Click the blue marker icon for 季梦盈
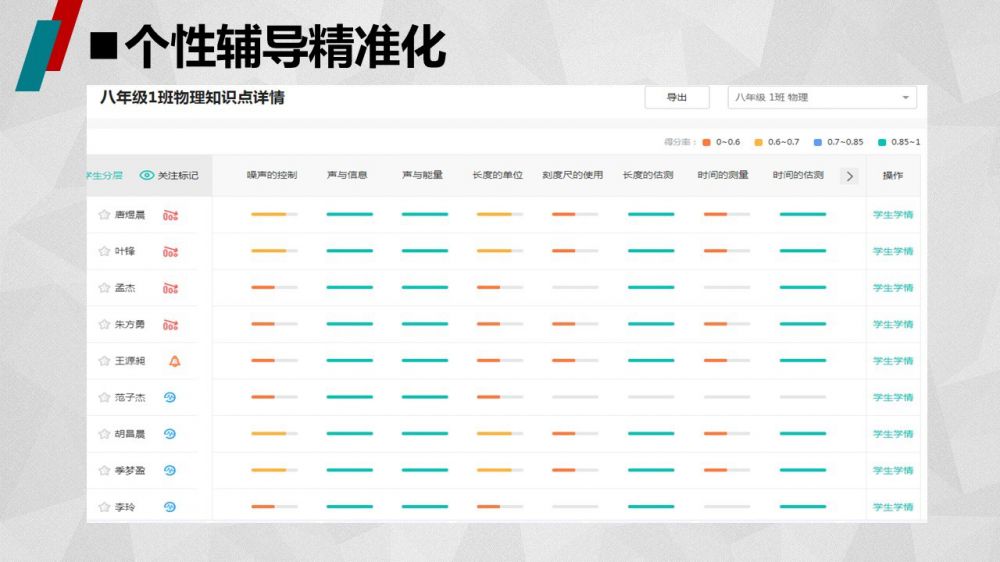Viewport: 1000px width, 562px height. pyautogui.click(x=170, y=470)
